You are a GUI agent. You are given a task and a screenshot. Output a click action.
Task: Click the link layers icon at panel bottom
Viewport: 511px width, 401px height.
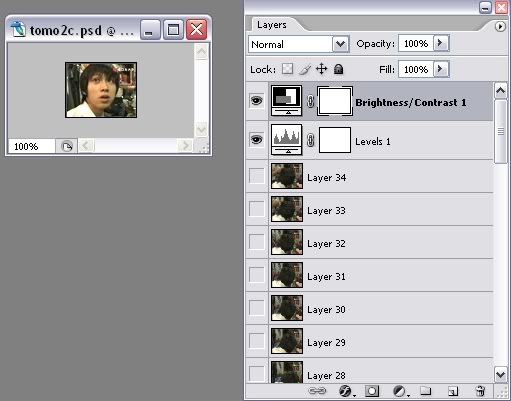tap(317, 390)
